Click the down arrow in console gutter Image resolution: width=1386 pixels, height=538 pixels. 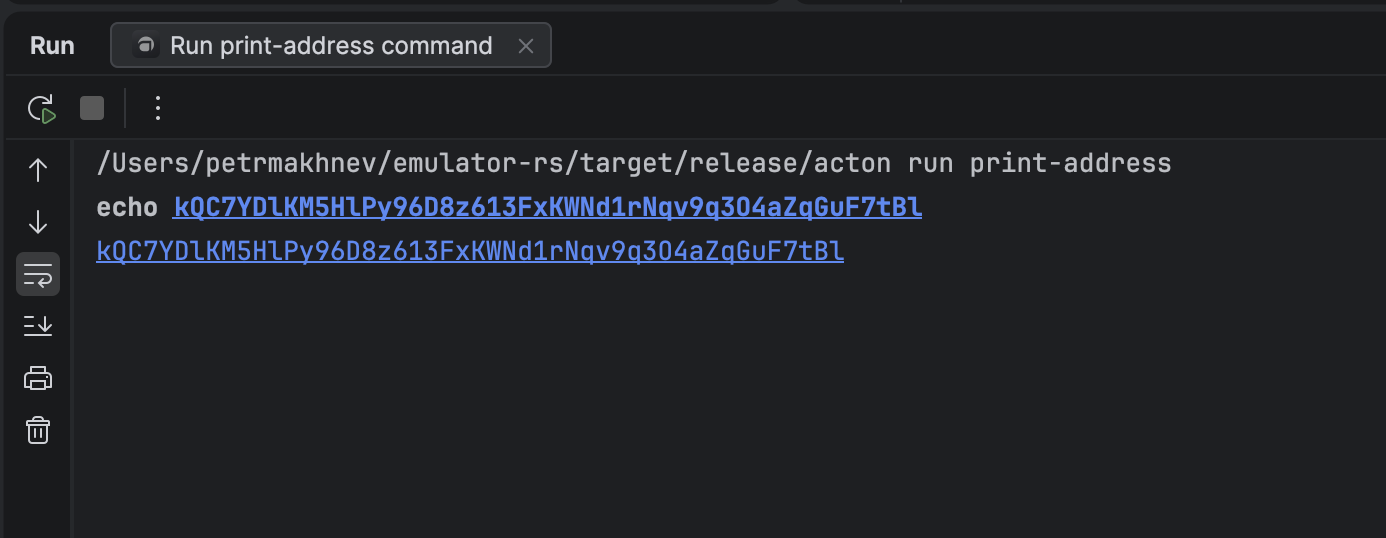(38, 222)
